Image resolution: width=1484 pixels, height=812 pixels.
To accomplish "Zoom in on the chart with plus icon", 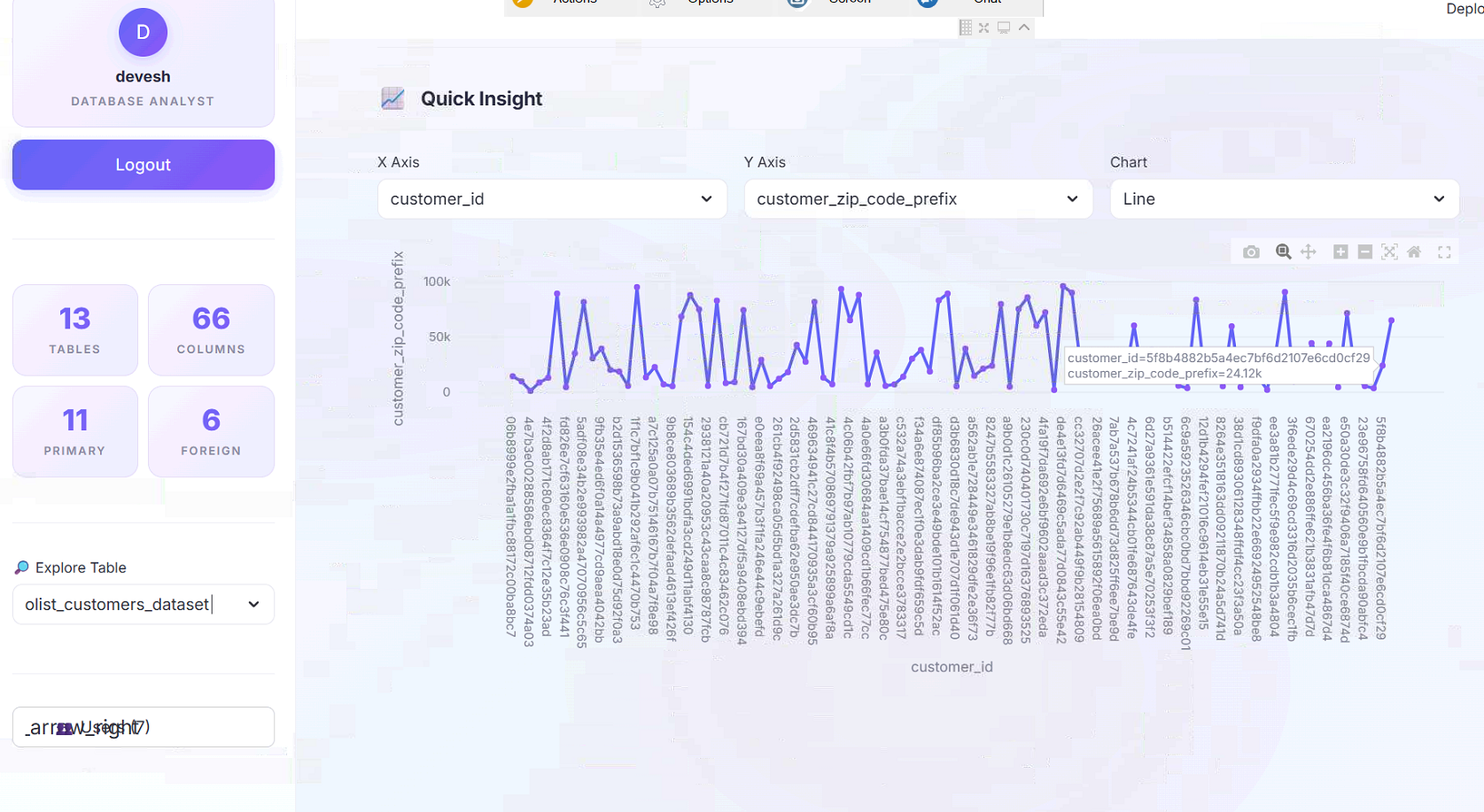I will (1340, 252).
